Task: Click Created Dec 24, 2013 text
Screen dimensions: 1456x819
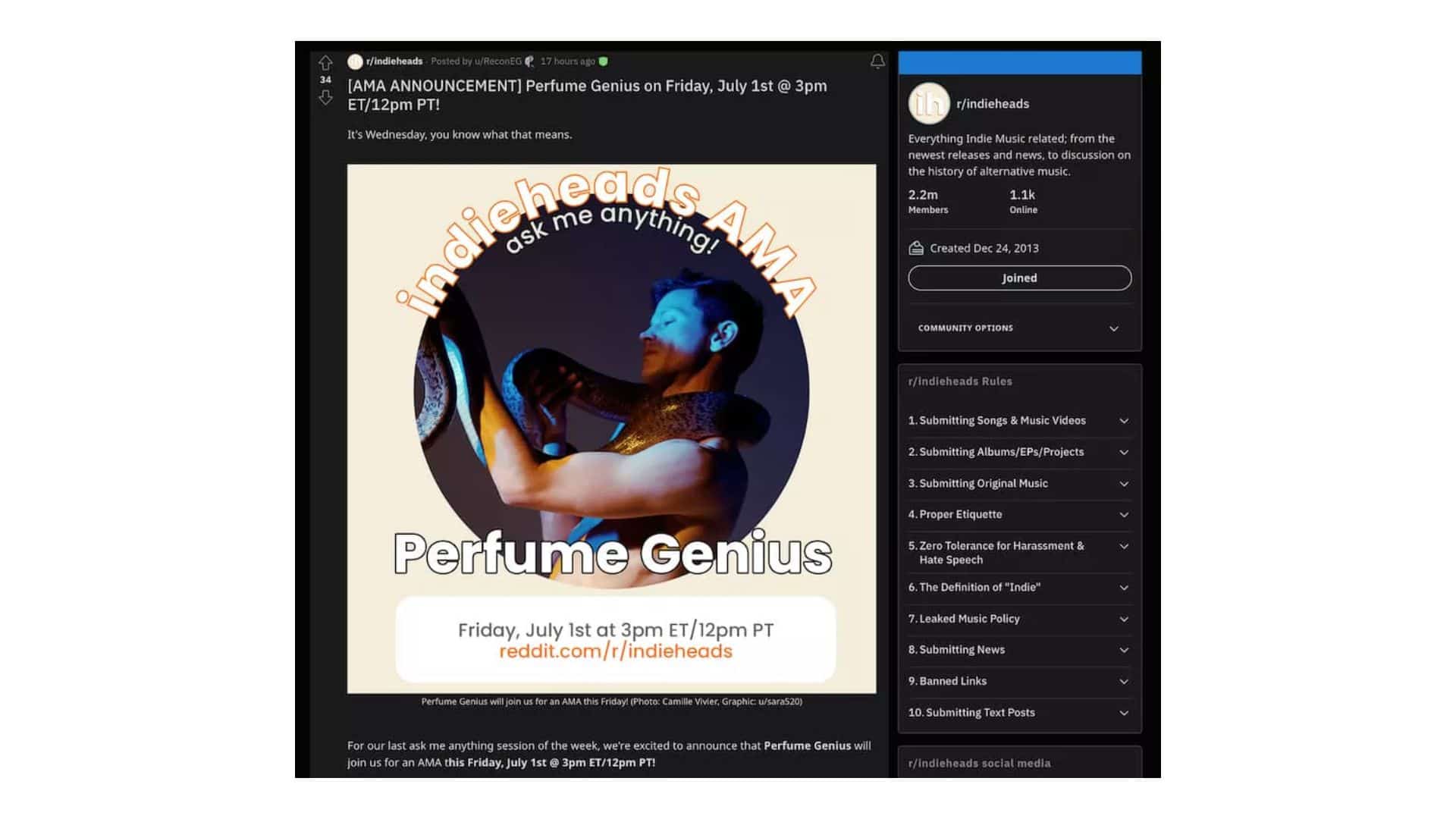Action: click(x=984, y=249)
